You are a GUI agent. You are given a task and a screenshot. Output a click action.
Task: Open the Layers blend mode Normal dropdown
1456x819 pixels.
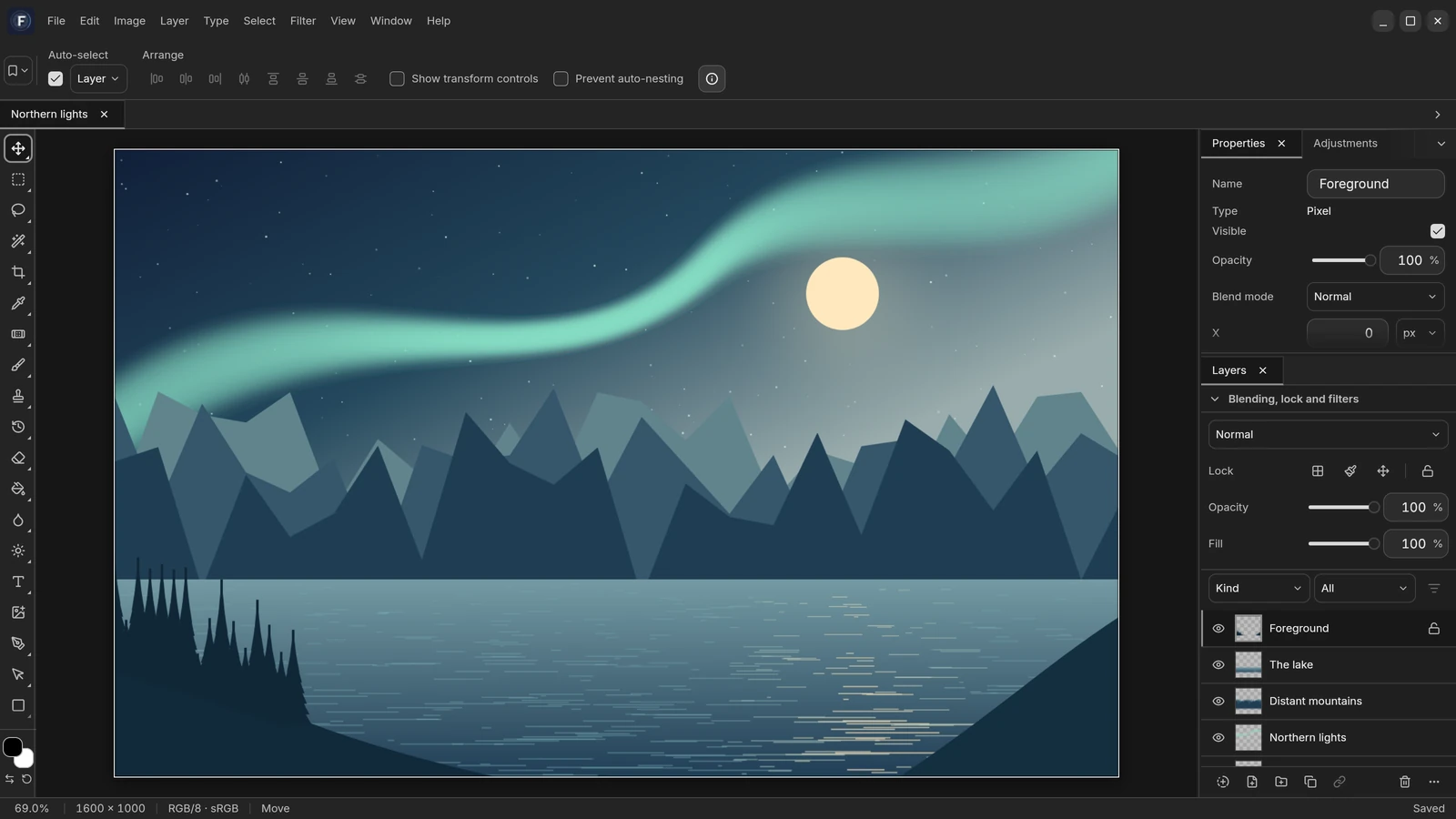coord(1328,434)
